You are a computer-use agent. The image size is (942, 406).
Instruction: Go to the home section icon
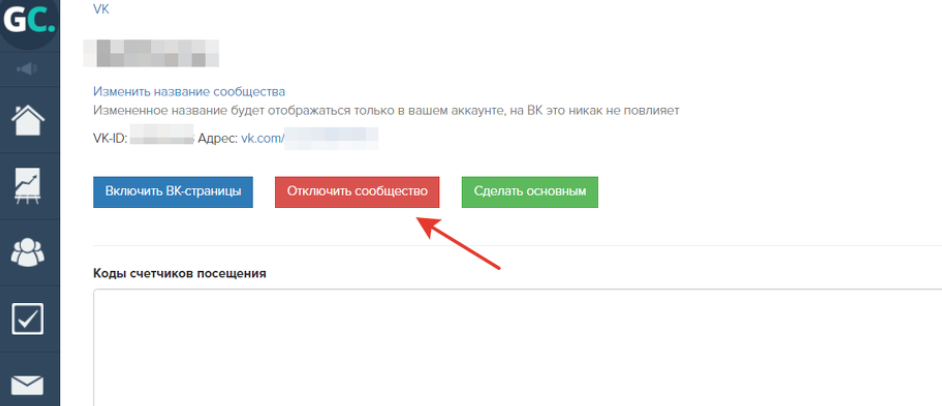pos(28,120)
